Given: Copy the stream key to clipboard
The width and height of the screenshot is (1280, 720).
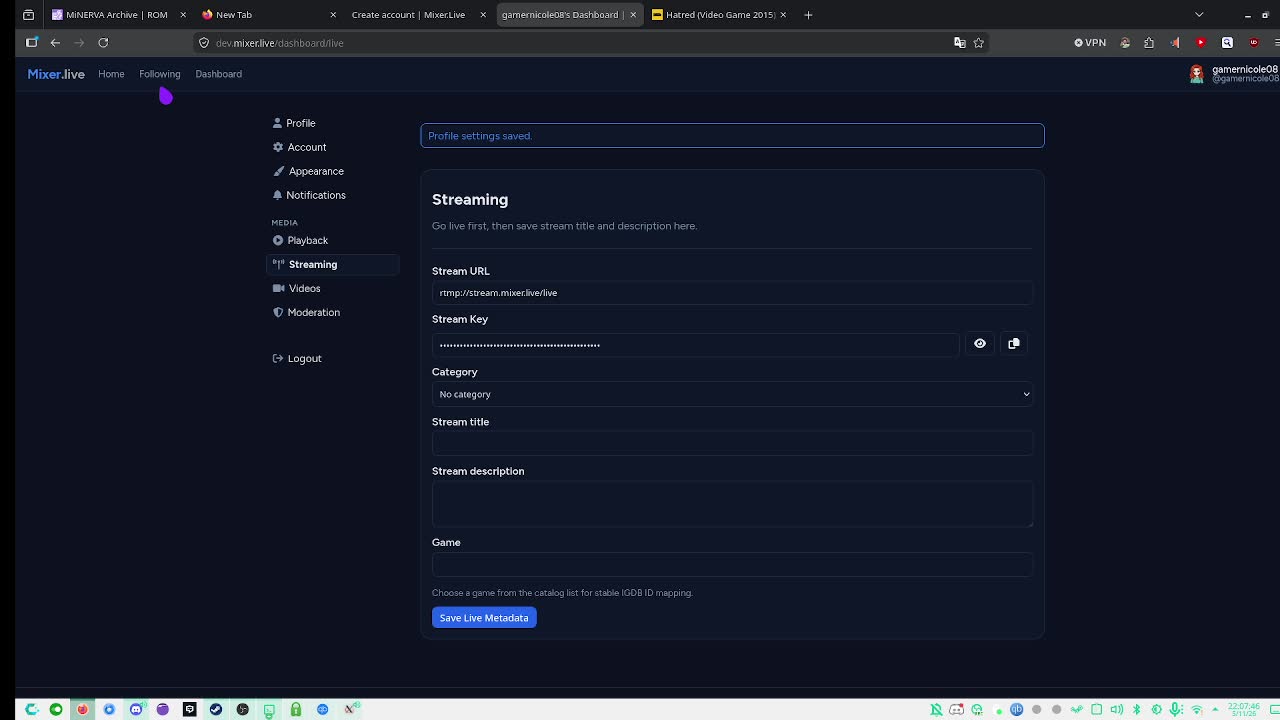Looking at the screenshot, I should pos(1014,343).
